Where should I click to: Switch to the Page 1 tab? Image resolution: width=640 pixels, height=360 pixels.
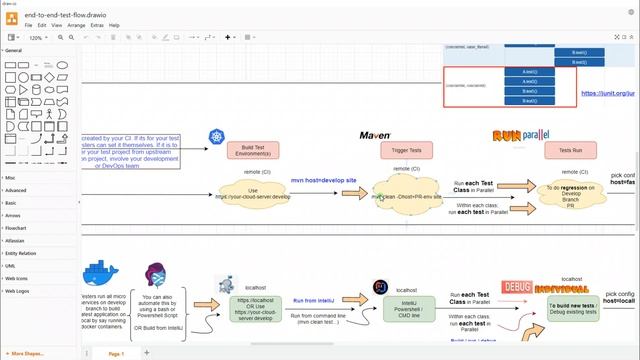[116, 354]
